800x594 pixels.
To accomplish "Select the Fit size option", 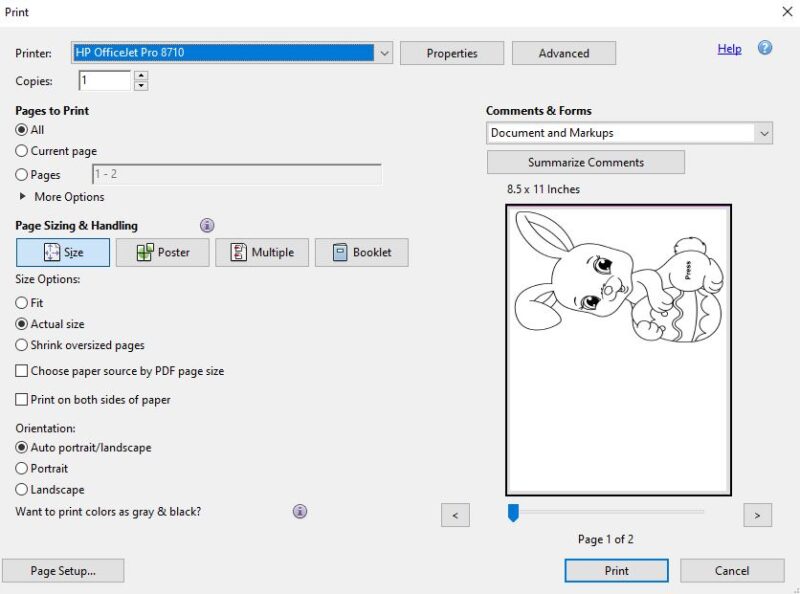I will pyautogui.click(x=22, y=303).
